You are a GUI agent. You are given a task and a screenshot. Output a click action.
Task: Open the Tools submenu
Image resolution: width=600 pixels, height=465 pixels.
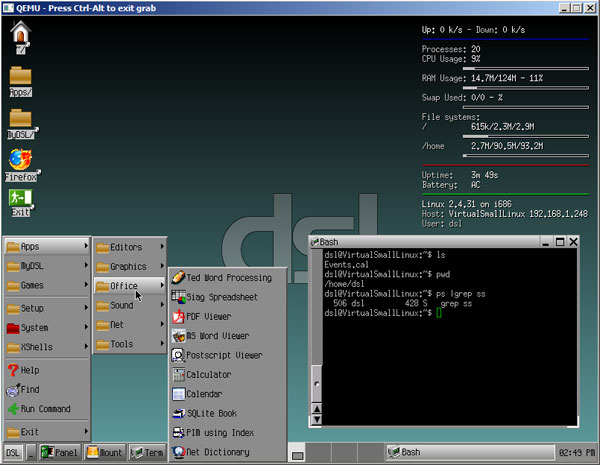click(x=130, y=344)
